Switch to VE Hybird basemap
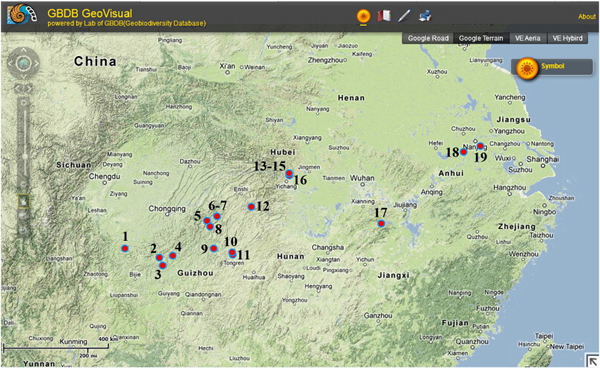The height and width of the screenshot is (368, 600). click(x=567, y=38)
